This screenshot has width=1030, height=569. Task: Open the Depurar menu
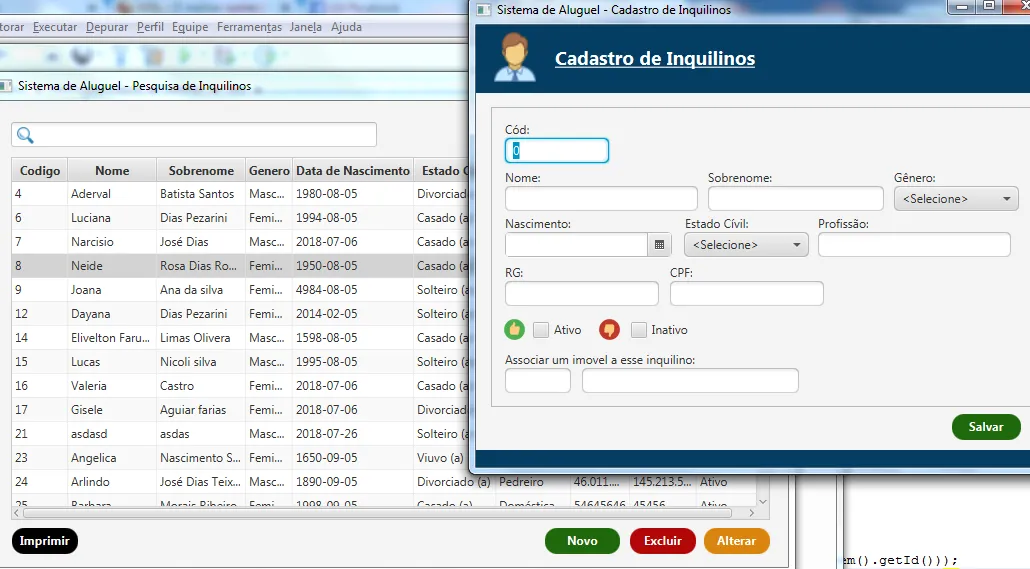(x=107, y=27)
